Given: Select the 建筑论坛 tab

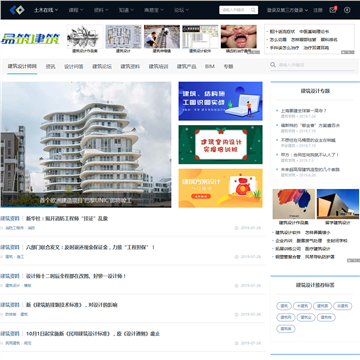Looking at the screenshot, I should pos(102,66).
